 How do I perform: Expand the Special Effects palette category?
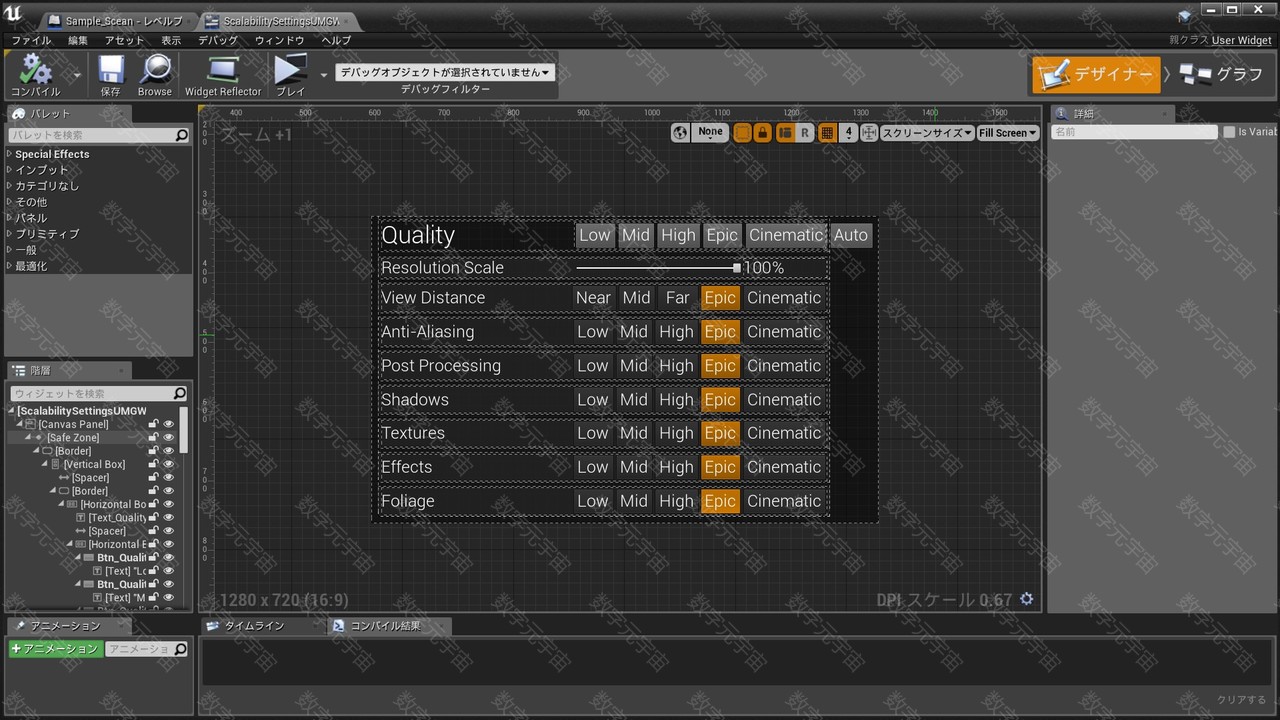tap(9, 154)
